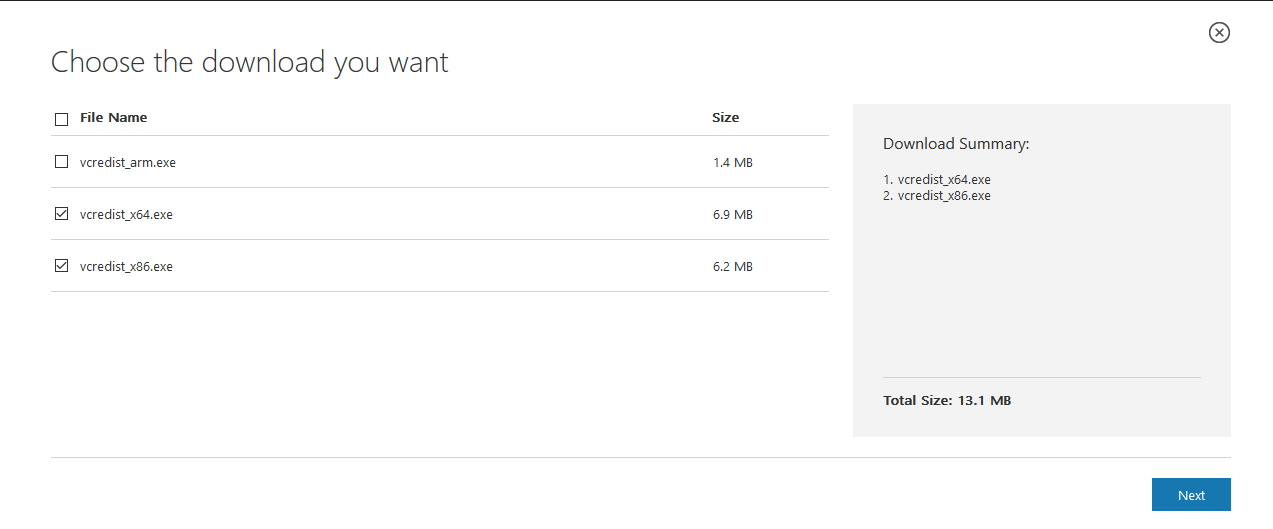Toggle the select-all checkbox beside File Name
Viewport: 1273px width, 529px height.
click(x=61, y=119)
